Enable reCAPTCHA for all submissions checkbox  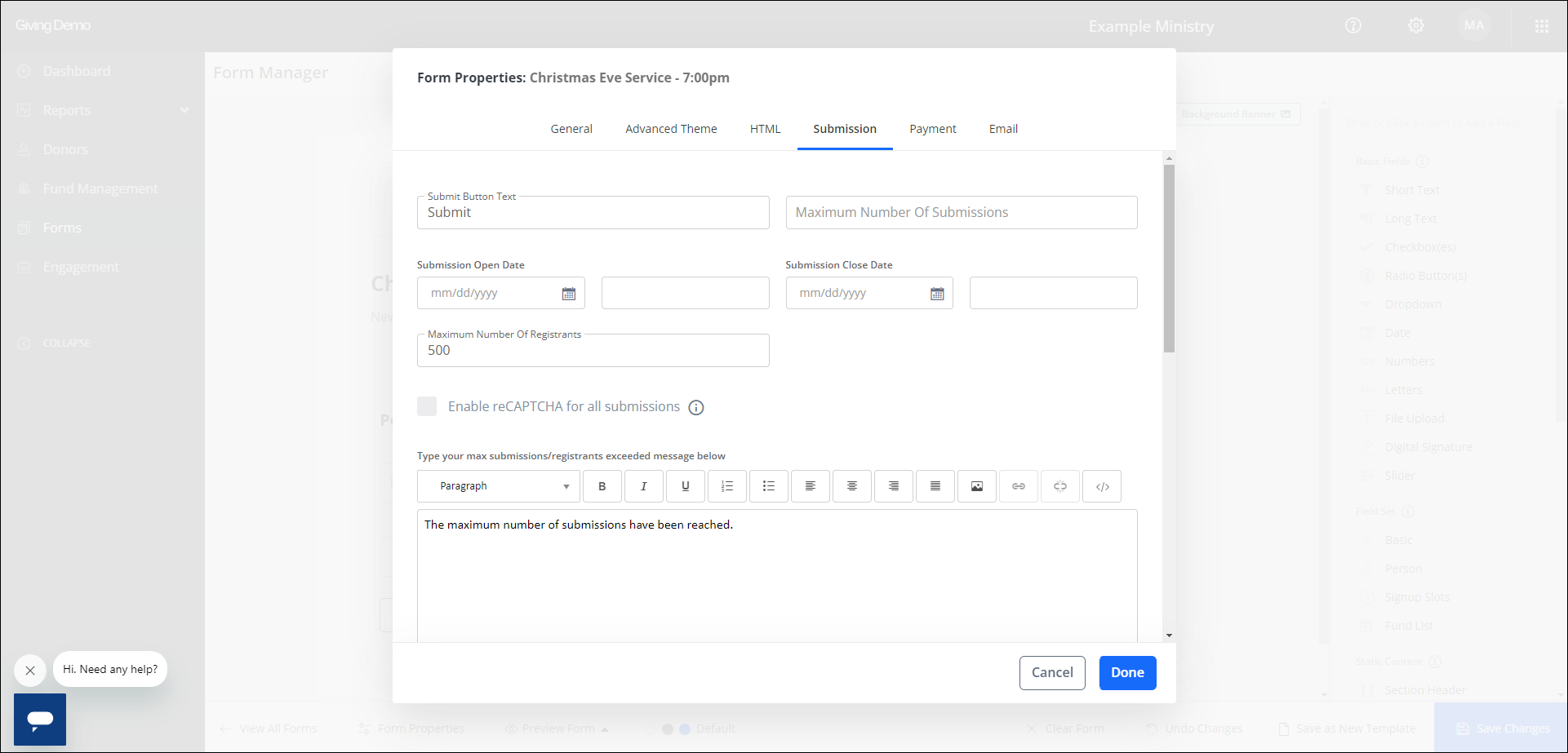[x=427, y=406]
